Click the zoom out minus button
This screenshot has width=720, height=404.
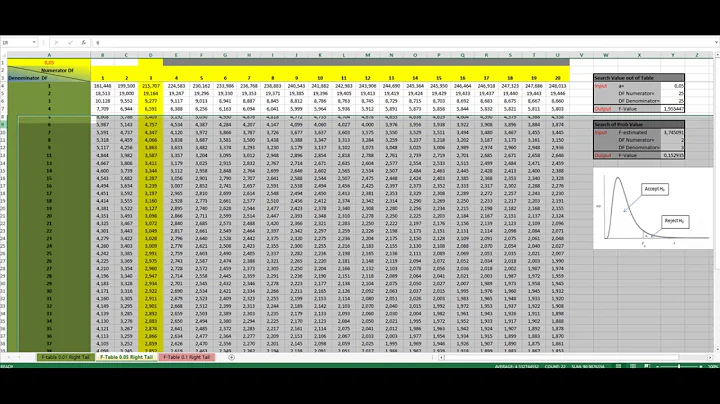coord(658,366)
